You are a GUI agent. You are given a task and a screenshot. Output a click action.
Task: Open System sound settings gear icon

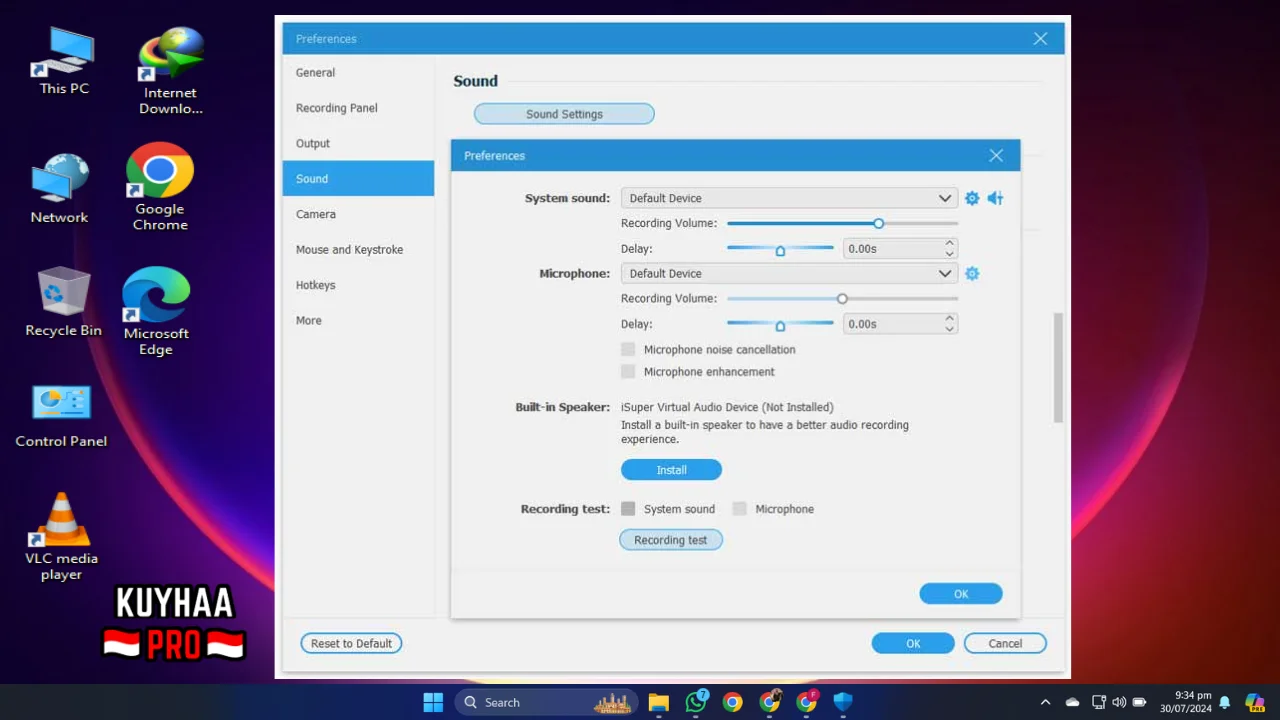tap(972, 198)
